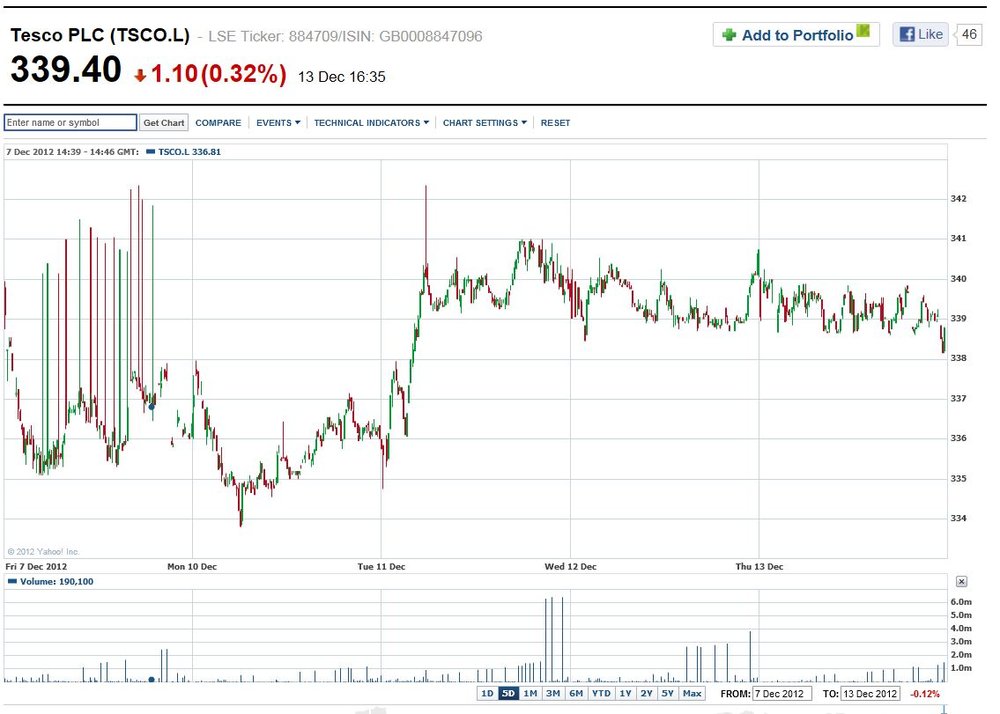This screenshot has width=1000, height=714.
Task: Click the Wed 12 Dec date label
Action: (571, 566)
